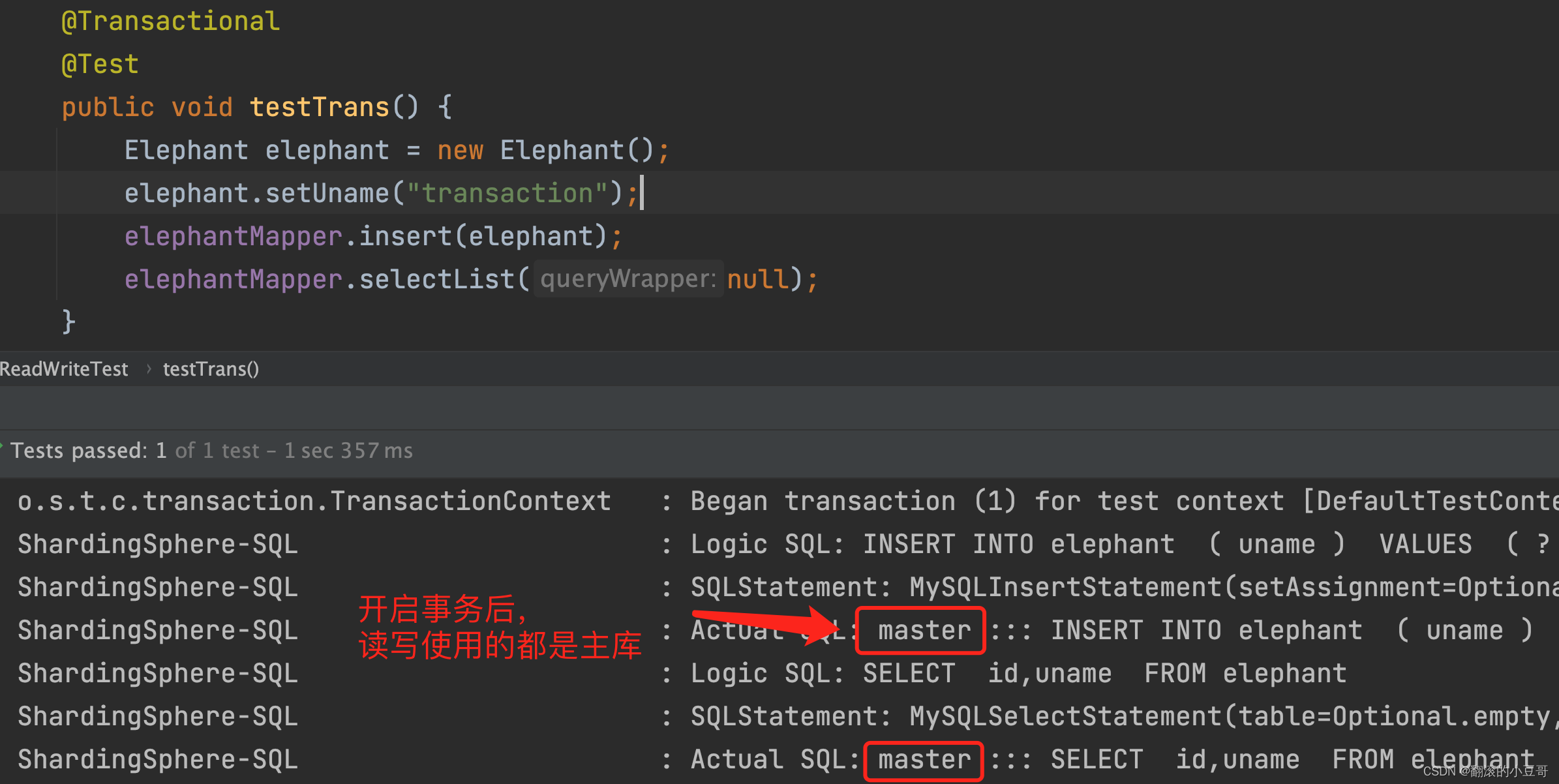Click the setUname method call
1559x784 pixels.
(327, 194)
